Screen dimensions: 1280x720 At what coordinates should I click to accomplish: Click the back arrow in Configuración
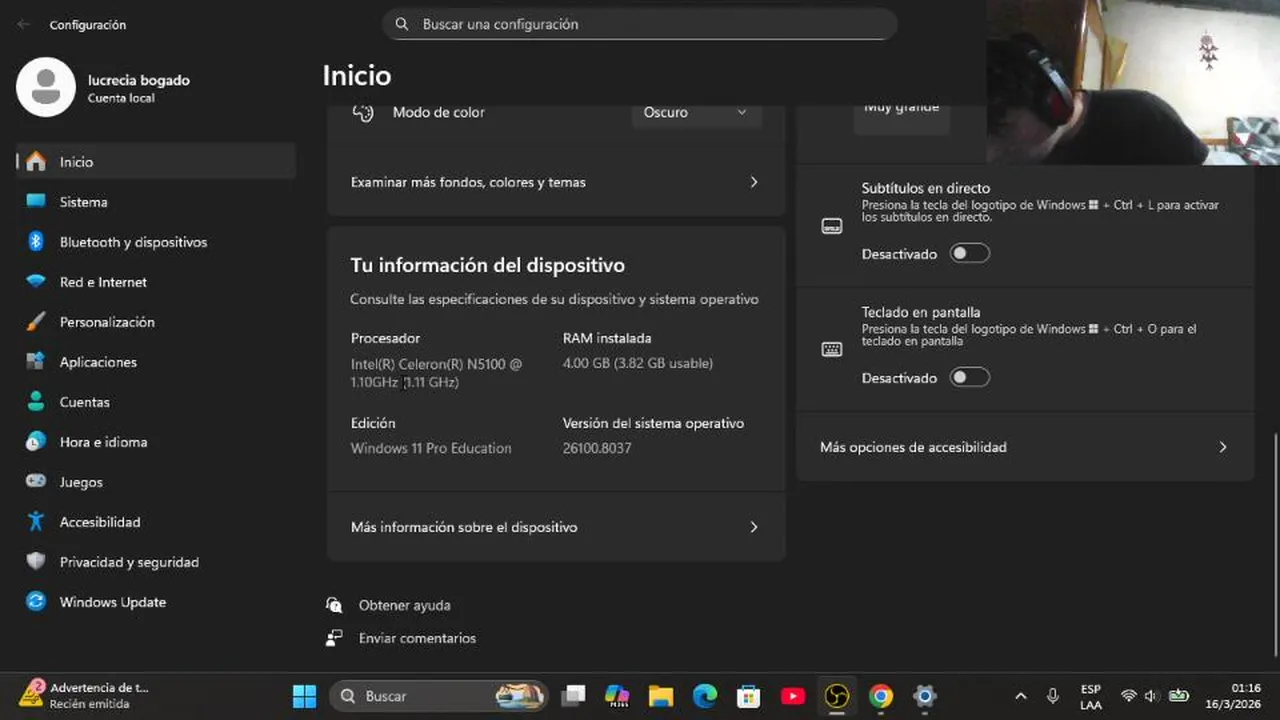click(23, 25)
